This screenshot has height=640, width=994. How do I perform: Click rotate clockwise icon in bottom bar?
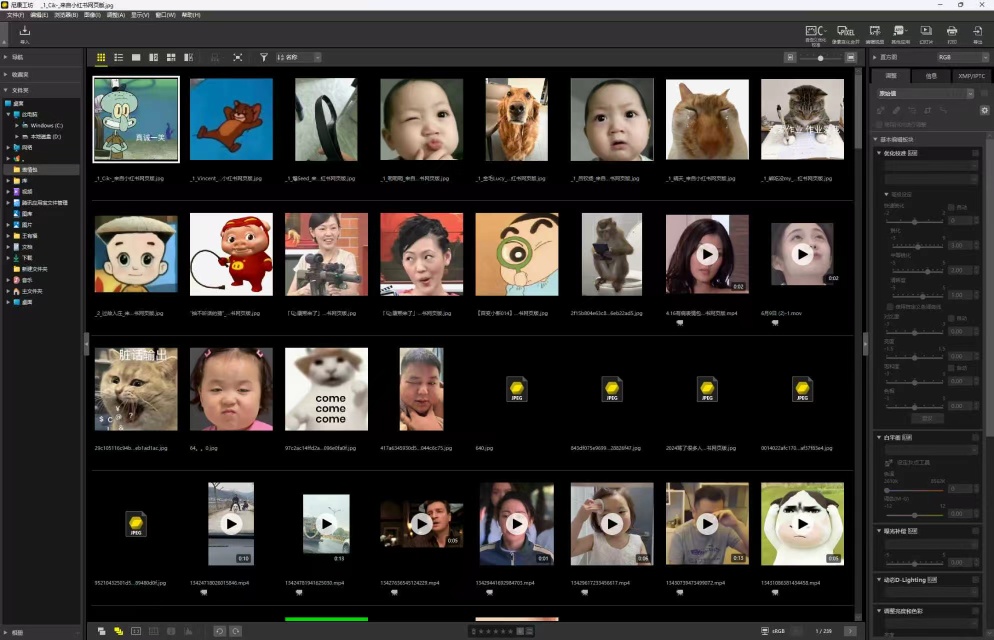click(x=236, y=631)
